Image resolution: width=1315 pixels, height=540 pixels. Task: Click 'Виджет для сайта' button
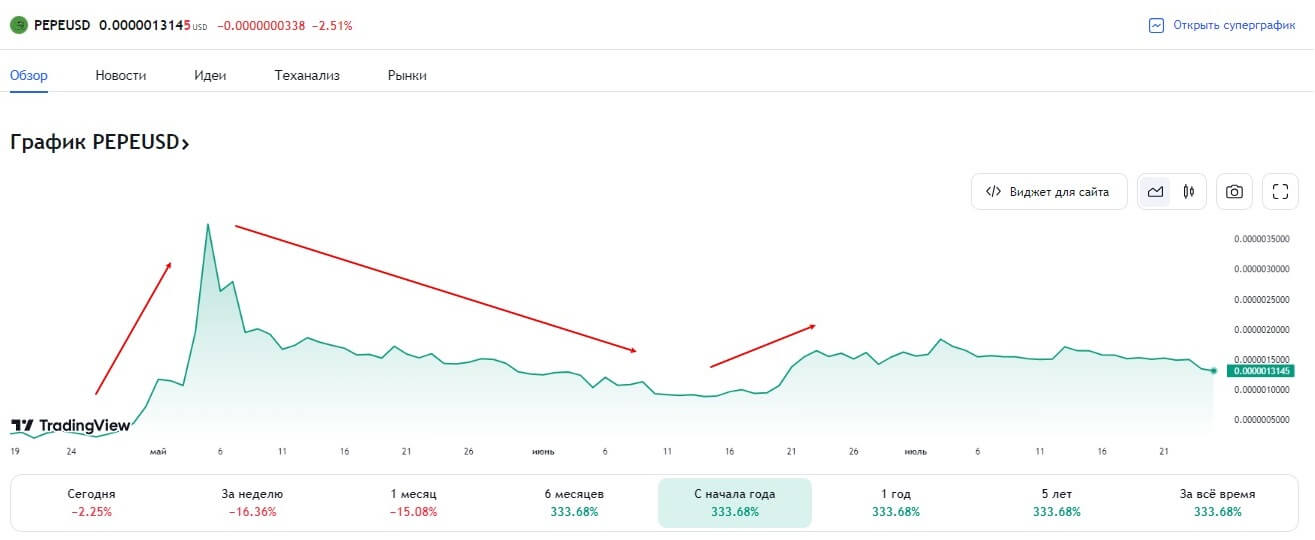(x=1049, y=192)
